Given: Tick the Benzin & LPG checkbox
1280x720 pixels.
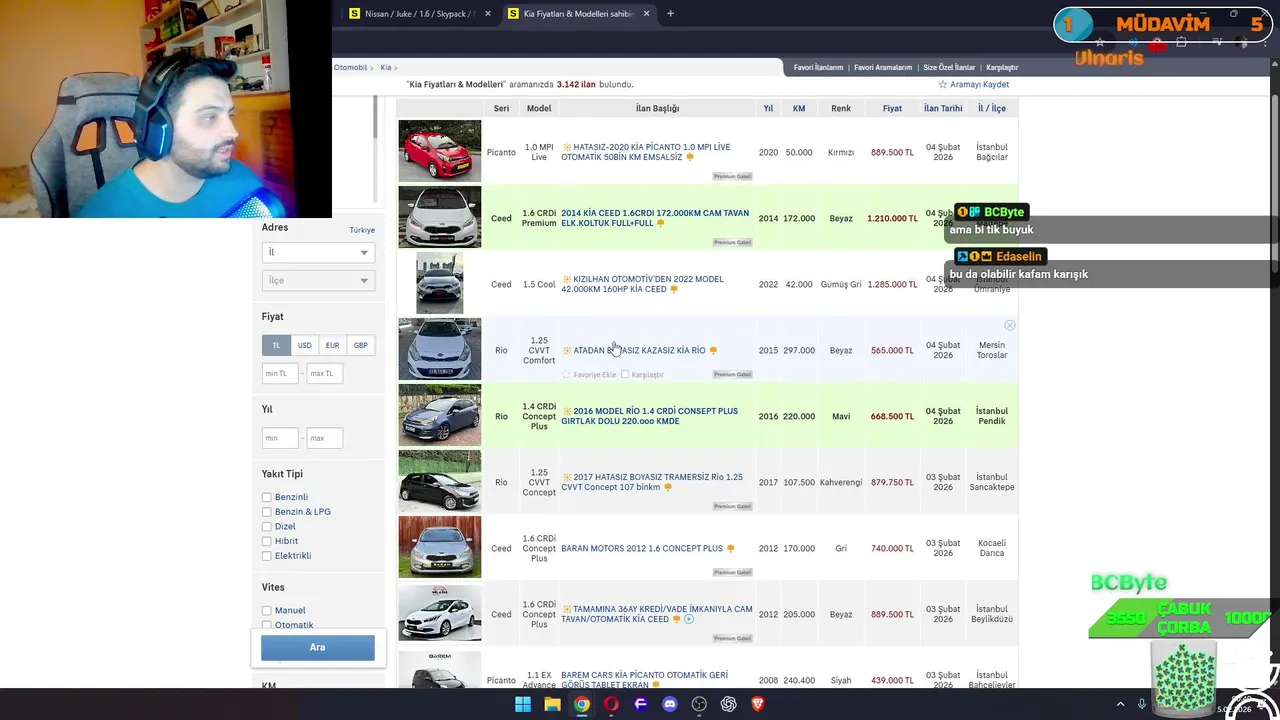Looking at the screenshot, I should tap(267, 512).
